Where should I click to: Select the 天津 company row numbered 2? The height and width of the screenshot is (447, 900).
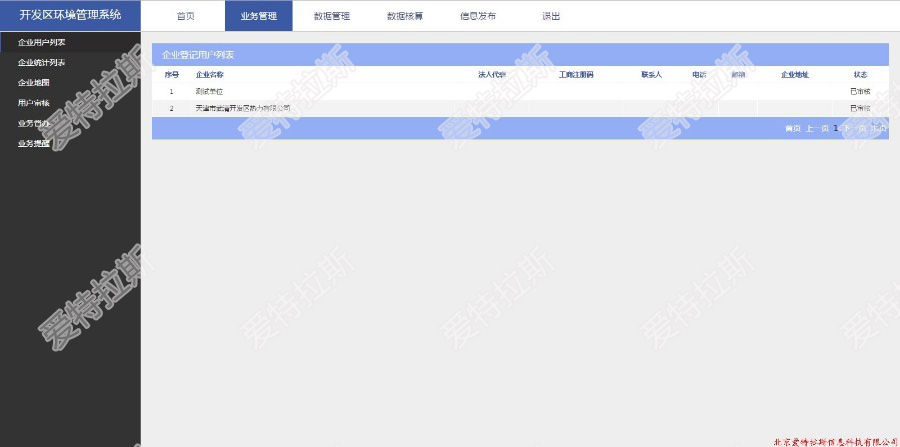point(242,108)
